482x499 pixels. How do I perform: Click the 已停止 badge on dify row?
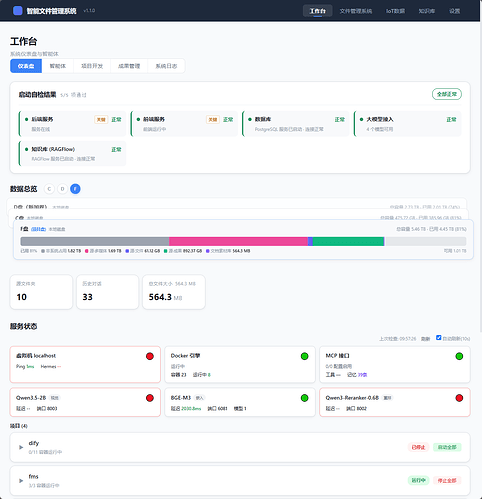[x=418, y=447]
